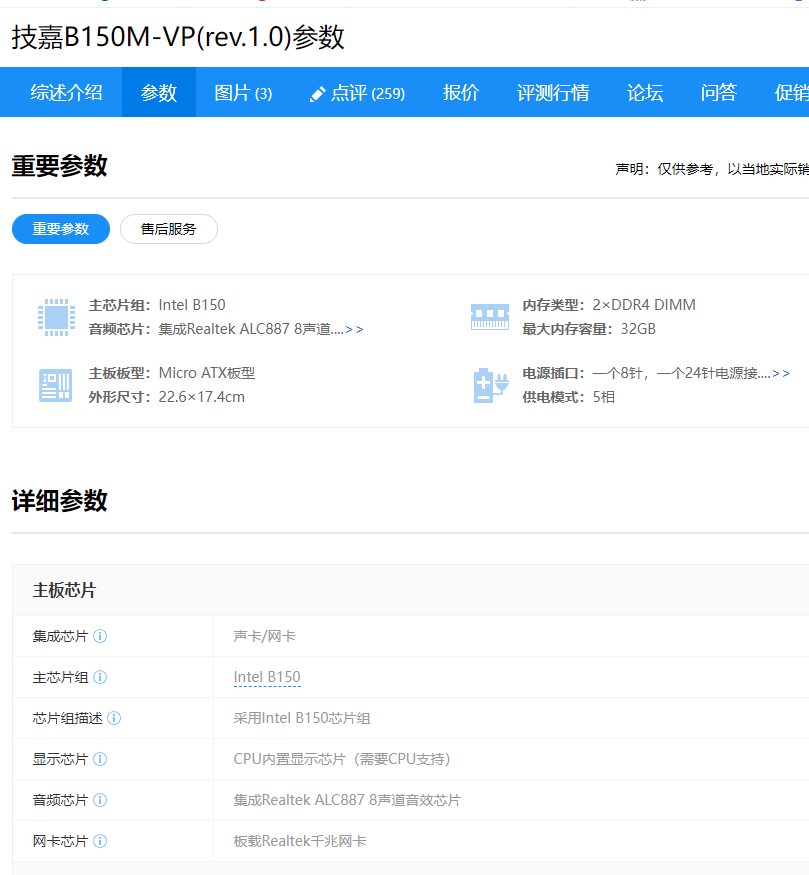Open the 综述介绍 tab
This screenshot has width=809, height=875.
coord(66,92)
